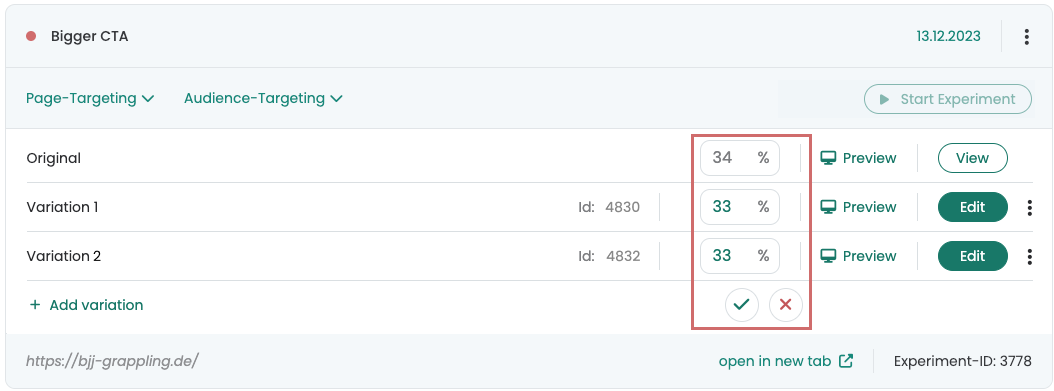Image resolution: width=1054 pixels, height=391 pixels.
Task: Click open in new tab link
Action: tap(774, 361)
